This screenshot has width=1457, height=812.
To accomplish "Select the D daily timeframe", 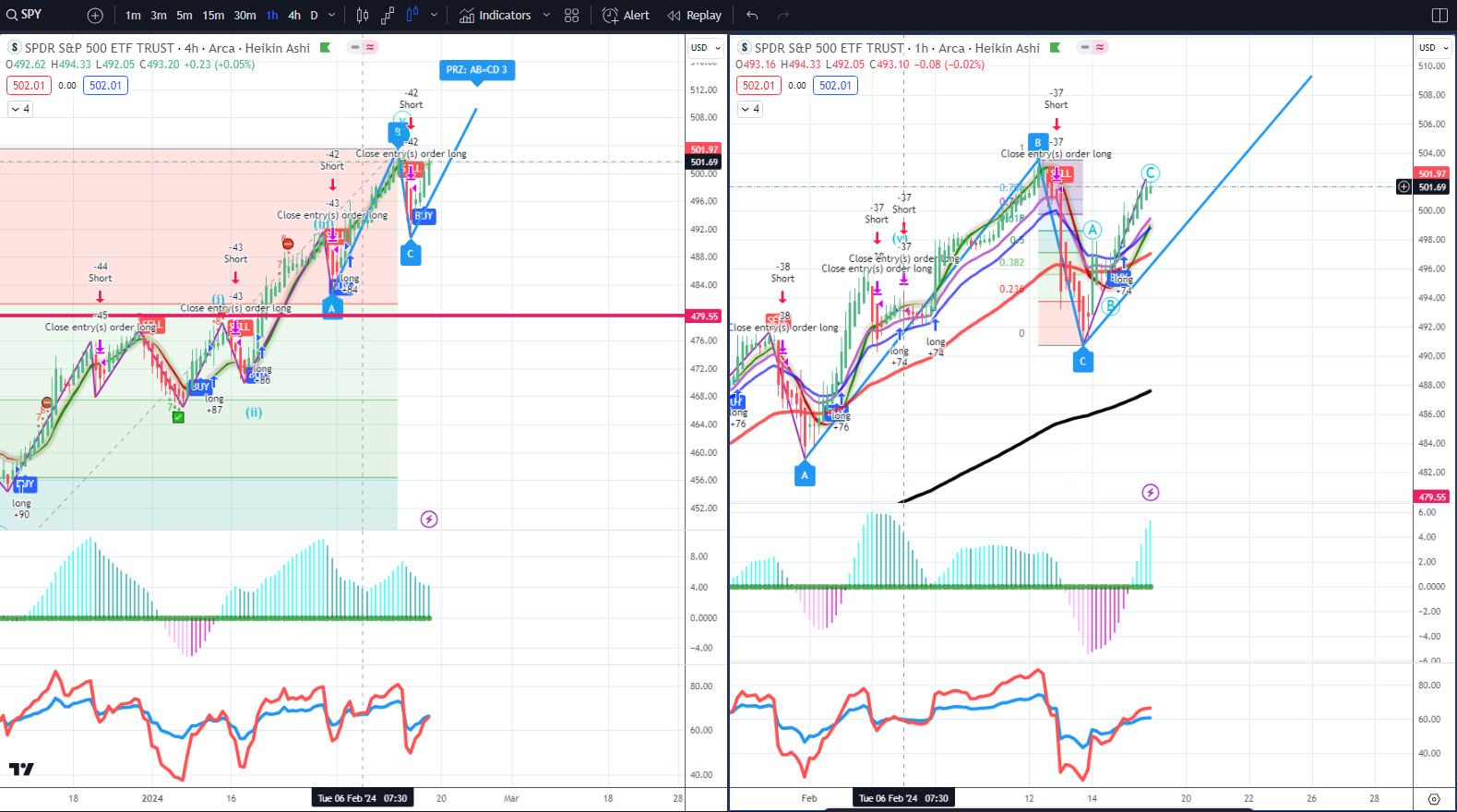I will 314,15.
